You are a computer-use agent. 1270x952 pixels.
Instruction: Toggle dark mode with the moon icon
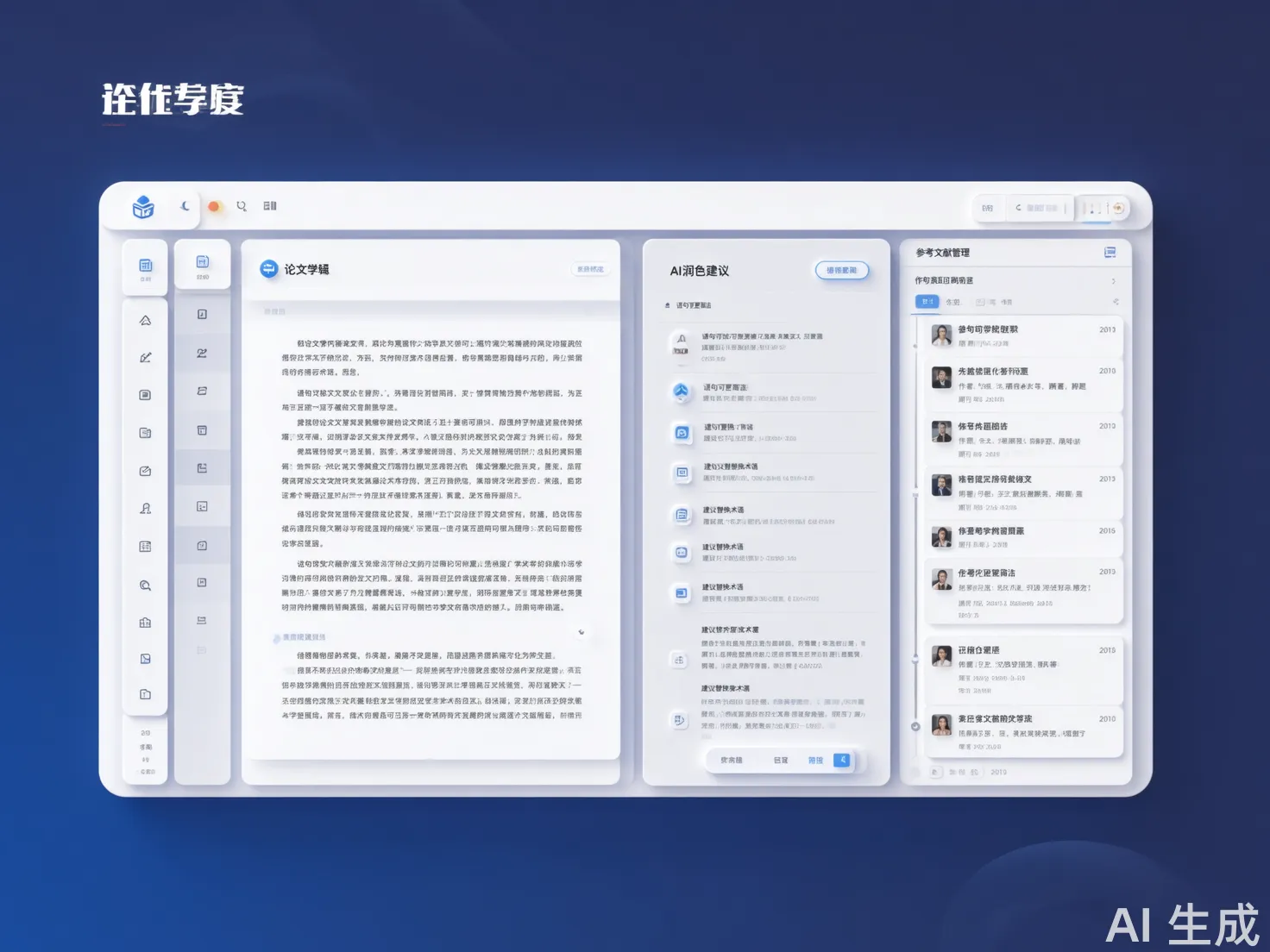click(185, 206)
